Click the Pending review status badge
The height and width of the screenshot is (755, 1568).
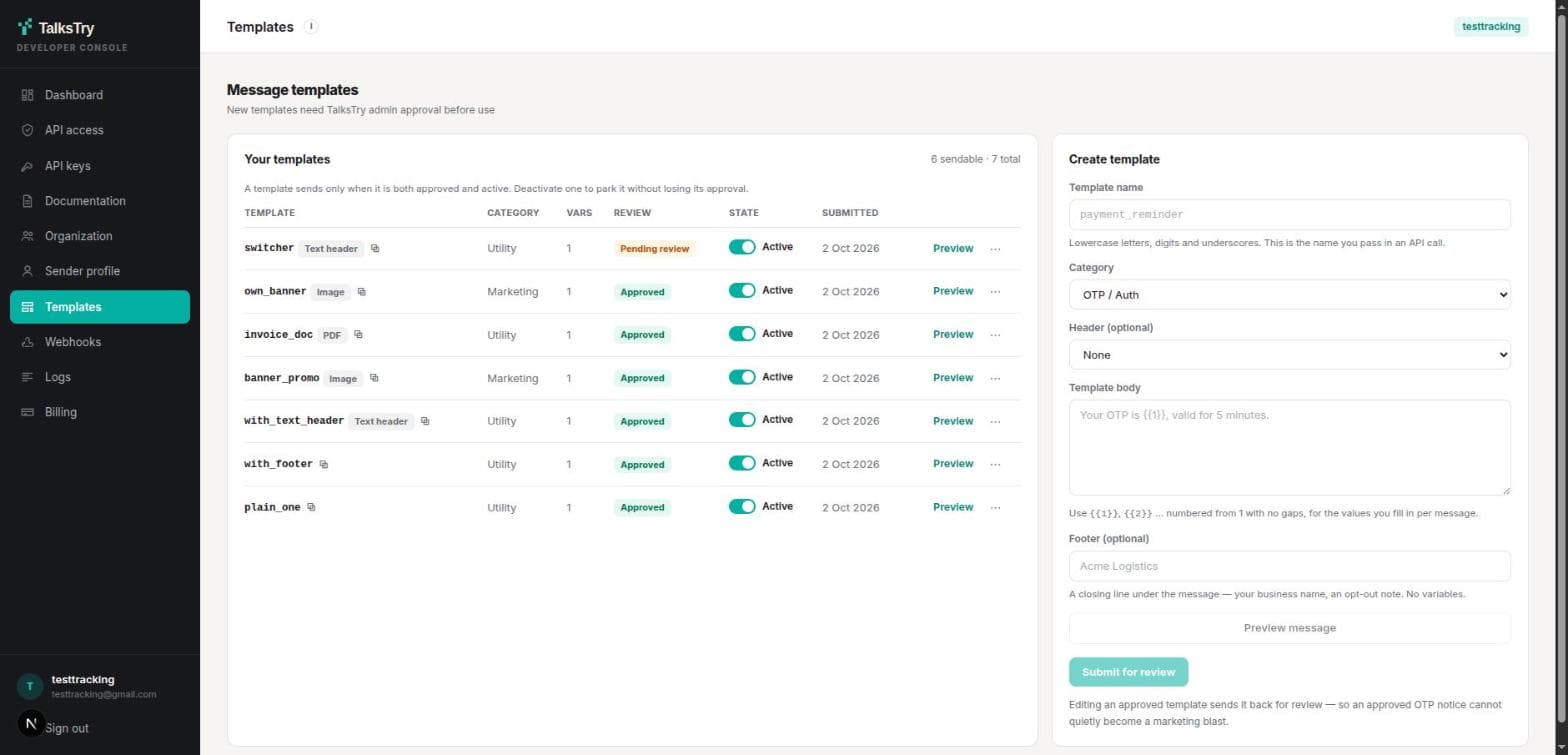(x=654, y=249)
